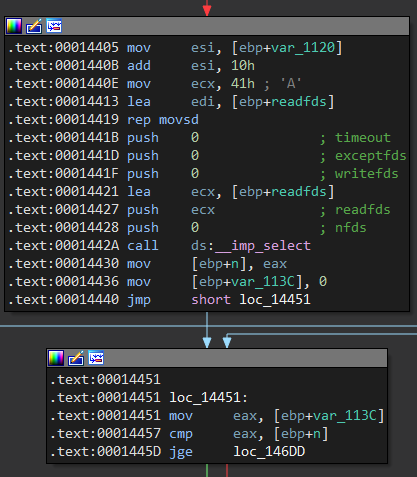Click var_113C in the mov eax line

(345, 415)
